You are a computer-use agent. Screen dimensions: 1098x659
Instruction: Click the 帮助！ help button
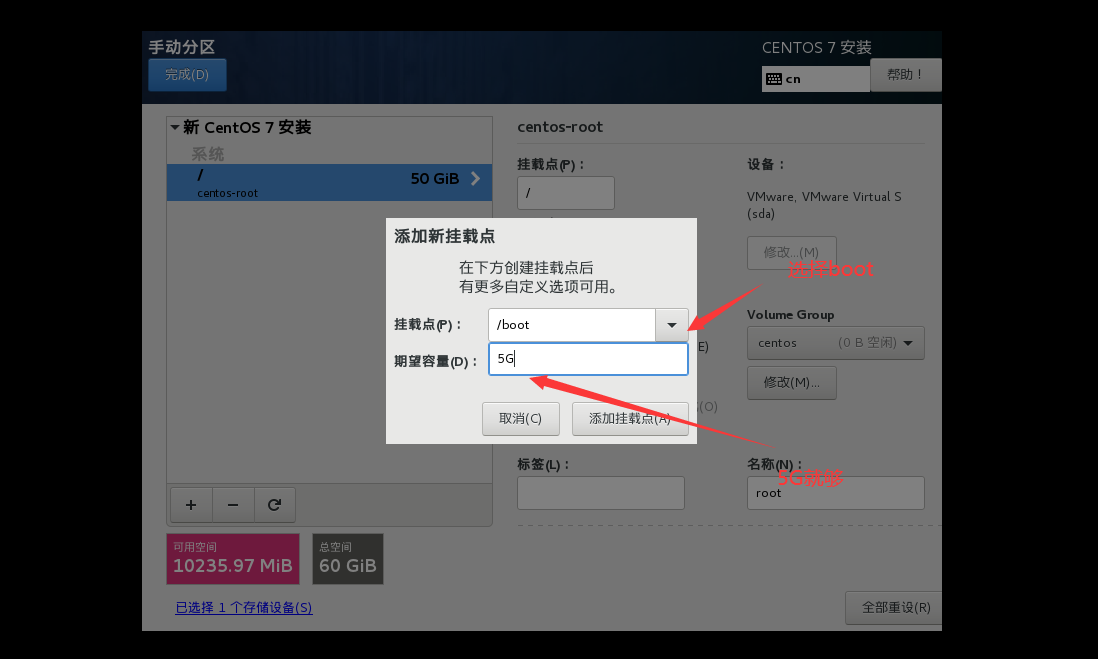pyautogui.click(x=905, y=75)
